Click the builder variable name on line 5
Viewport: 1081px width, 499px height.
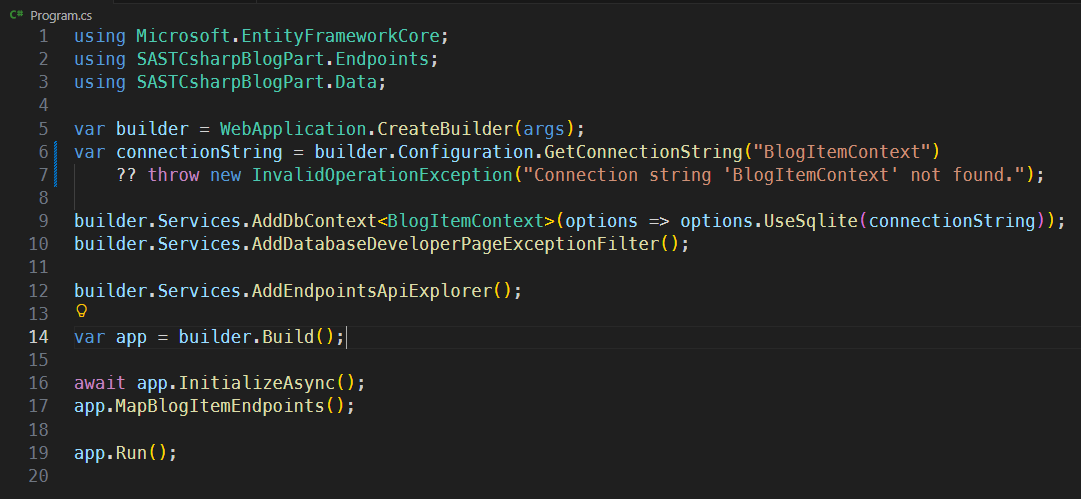(152, 129)
